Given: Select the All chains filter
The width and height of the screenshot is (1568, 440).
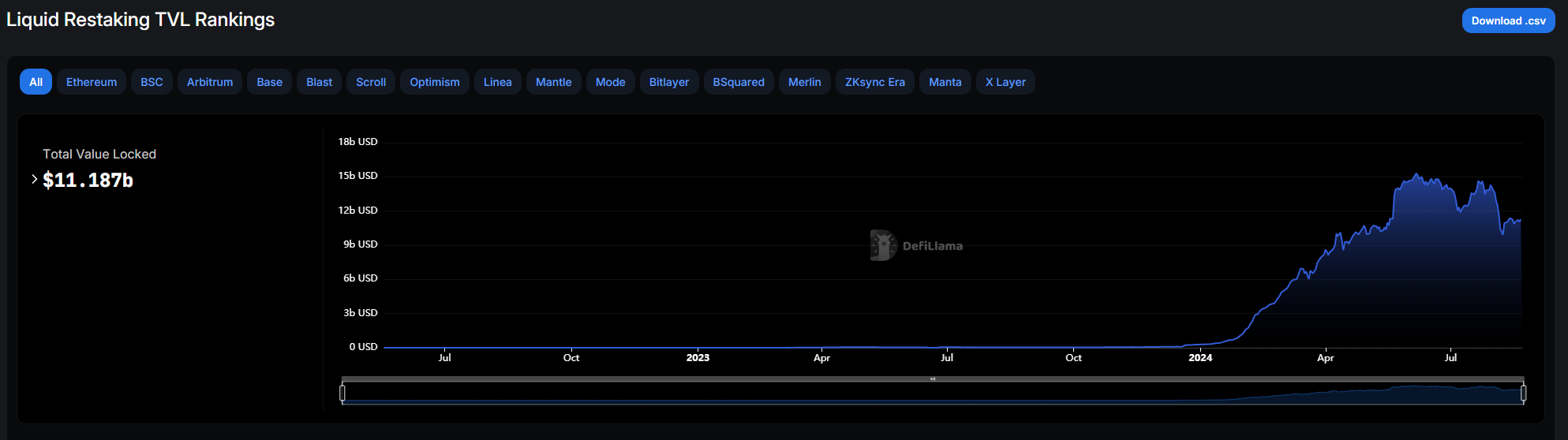Looking at the screenshot, I should tap(36, 82).
